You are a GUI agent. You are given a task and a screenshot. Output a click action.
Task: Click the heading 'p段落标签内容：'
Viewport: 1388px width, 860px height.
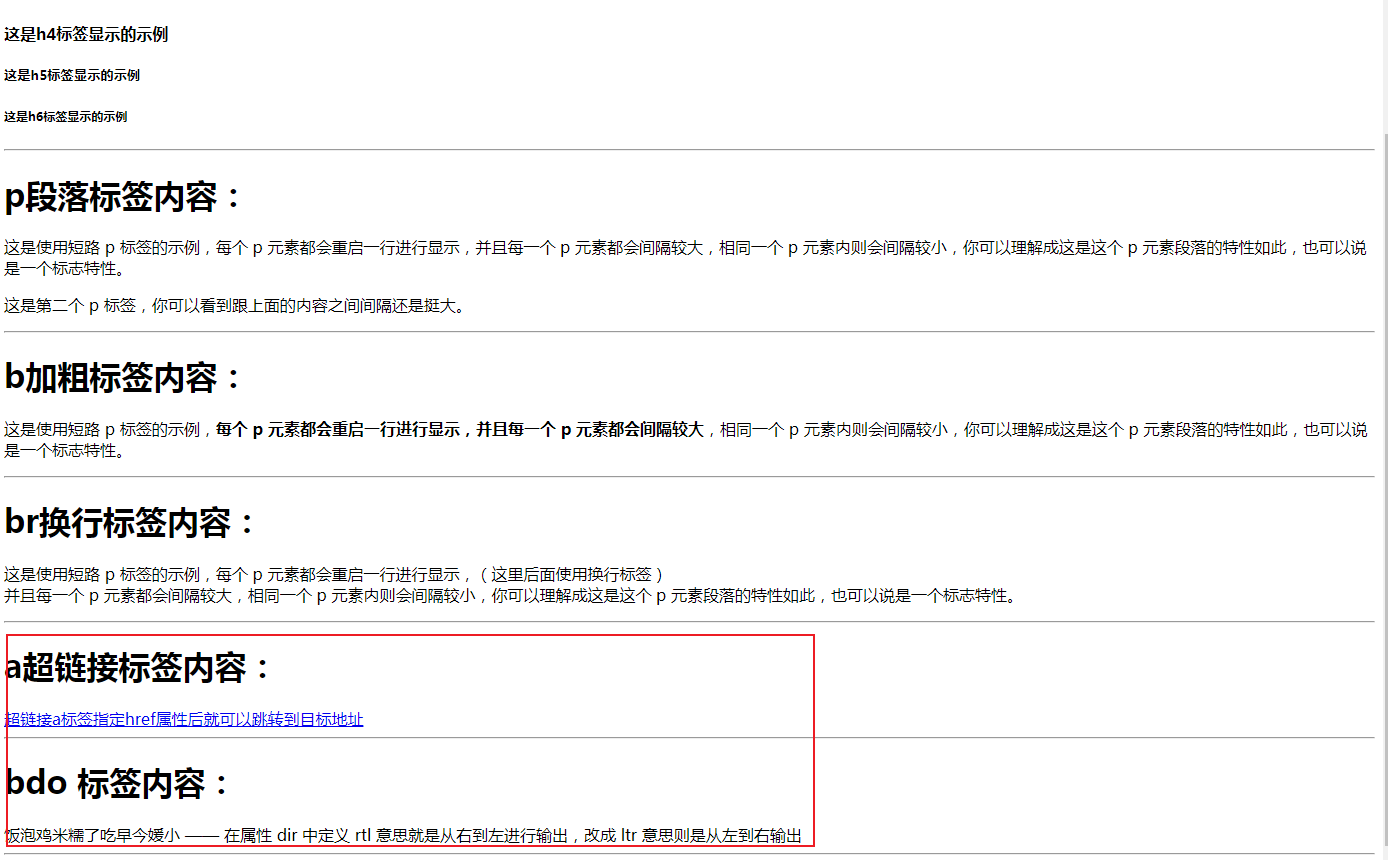tap(125, 197)
